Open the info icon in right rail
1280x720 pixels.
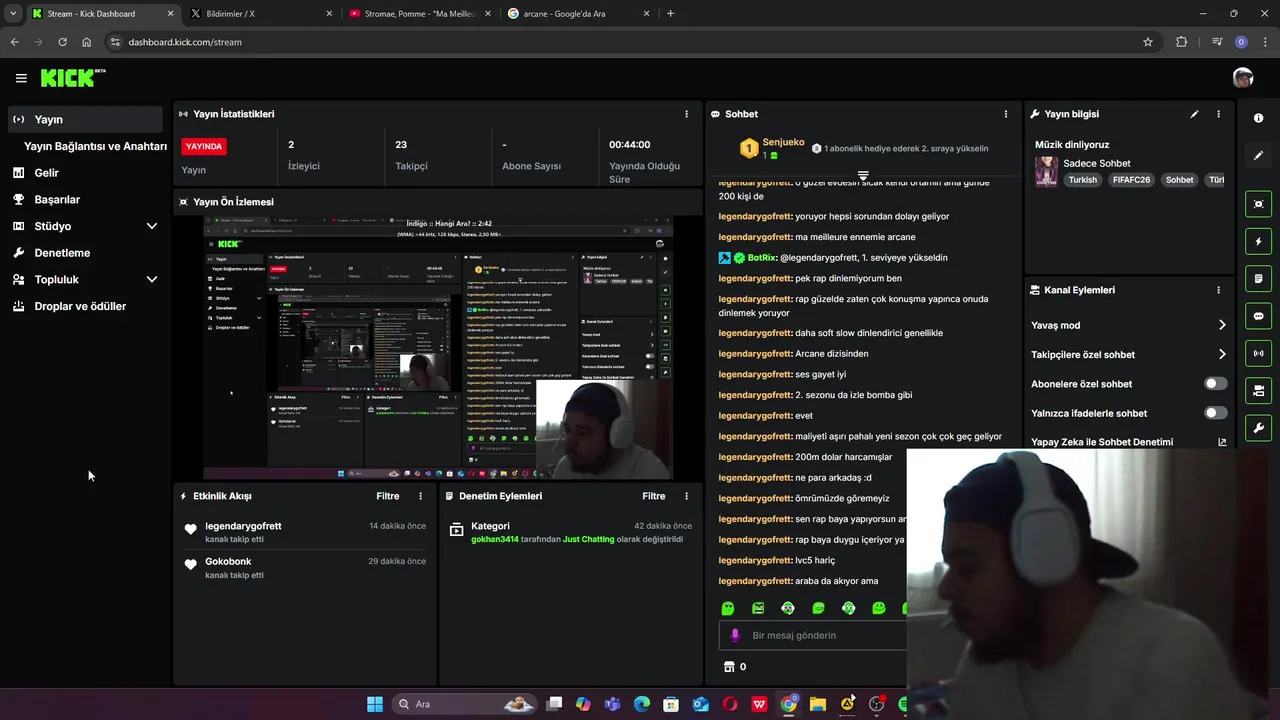(x=1258, y=118)
